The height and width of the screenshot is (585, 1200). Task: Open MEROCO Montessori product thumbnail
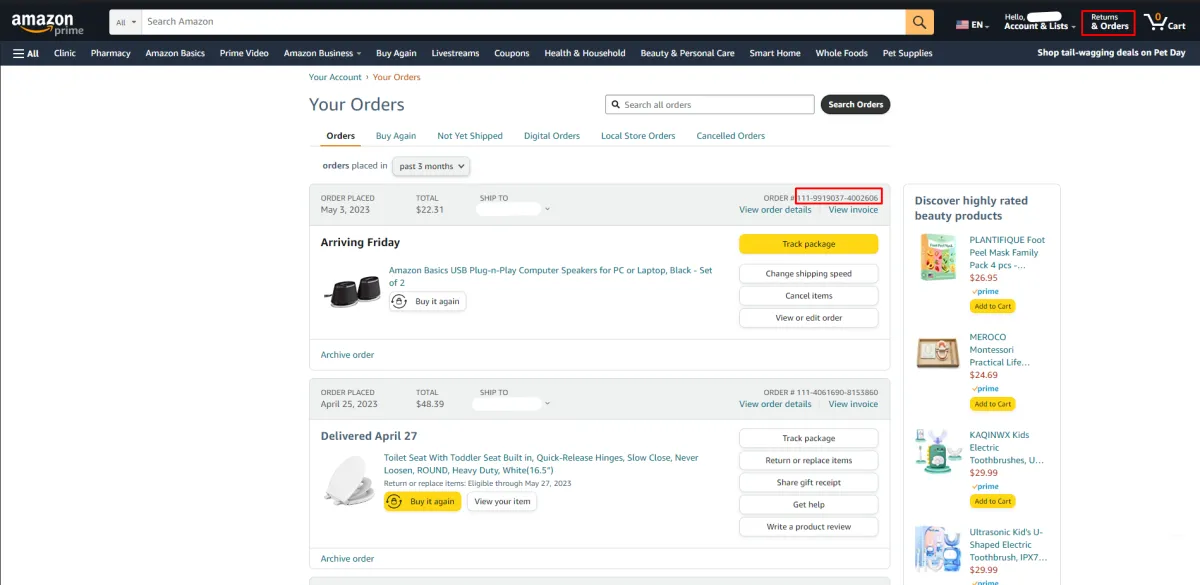[x=938, y=353]
